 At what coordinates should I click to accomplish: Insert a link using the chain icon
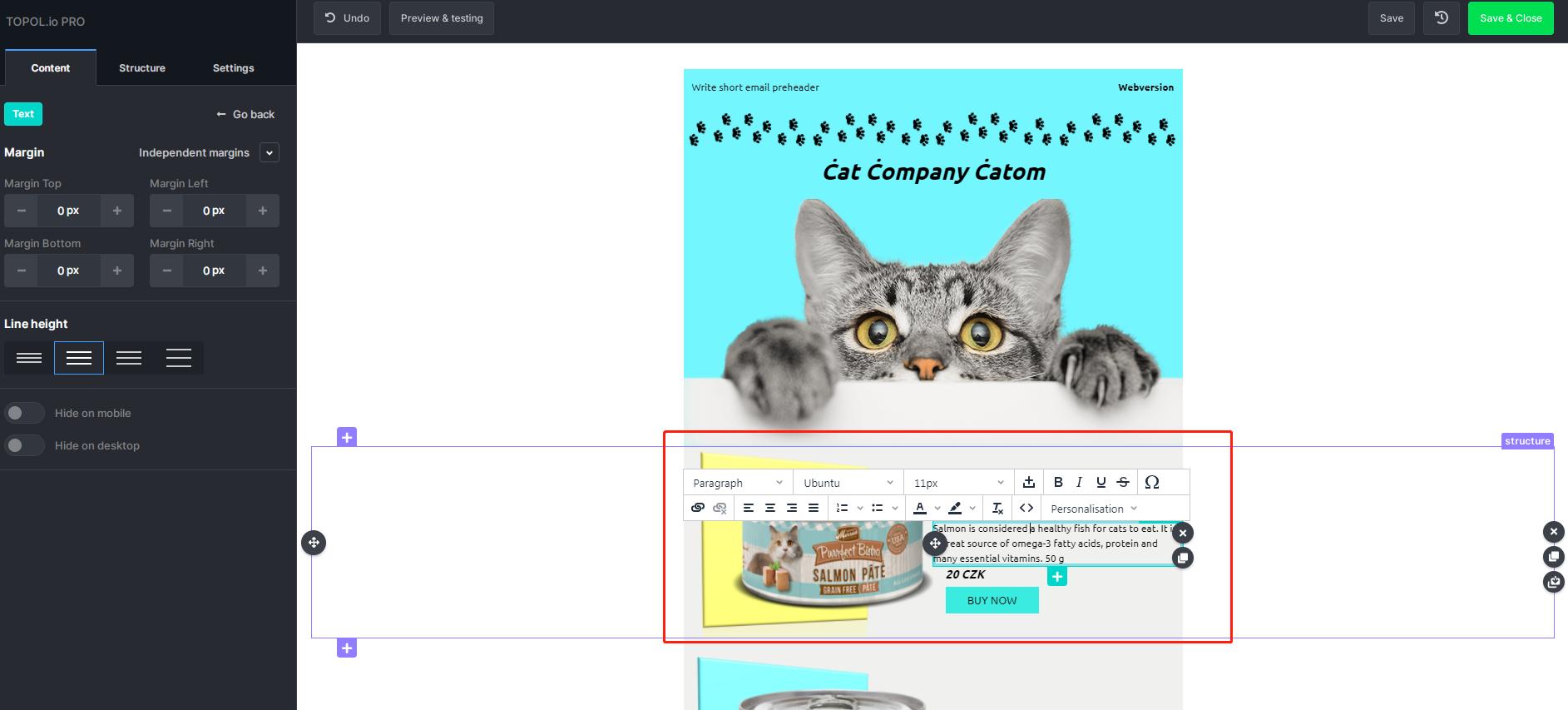pyautogui.click(x=698, y=508)
